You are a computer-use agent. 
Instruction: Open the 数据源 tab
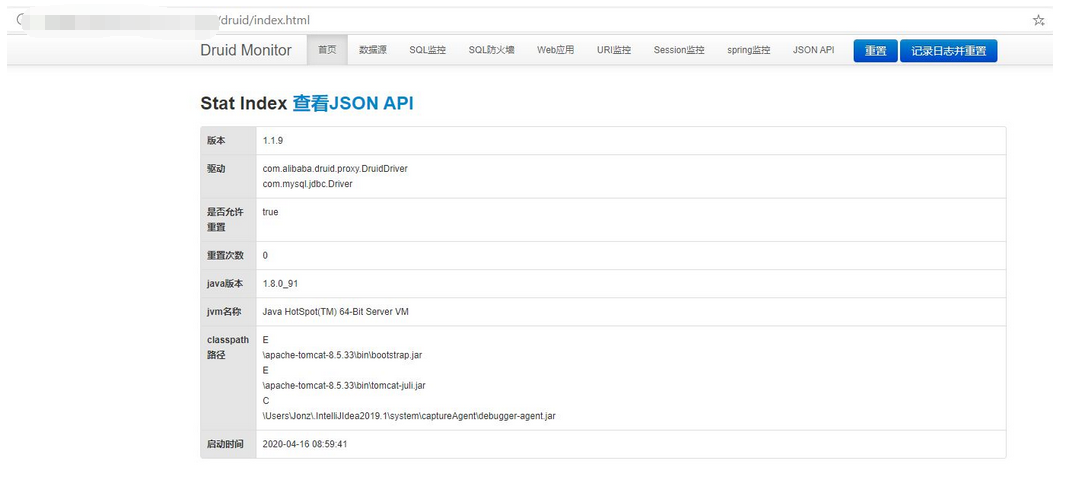tap(372, 50)
